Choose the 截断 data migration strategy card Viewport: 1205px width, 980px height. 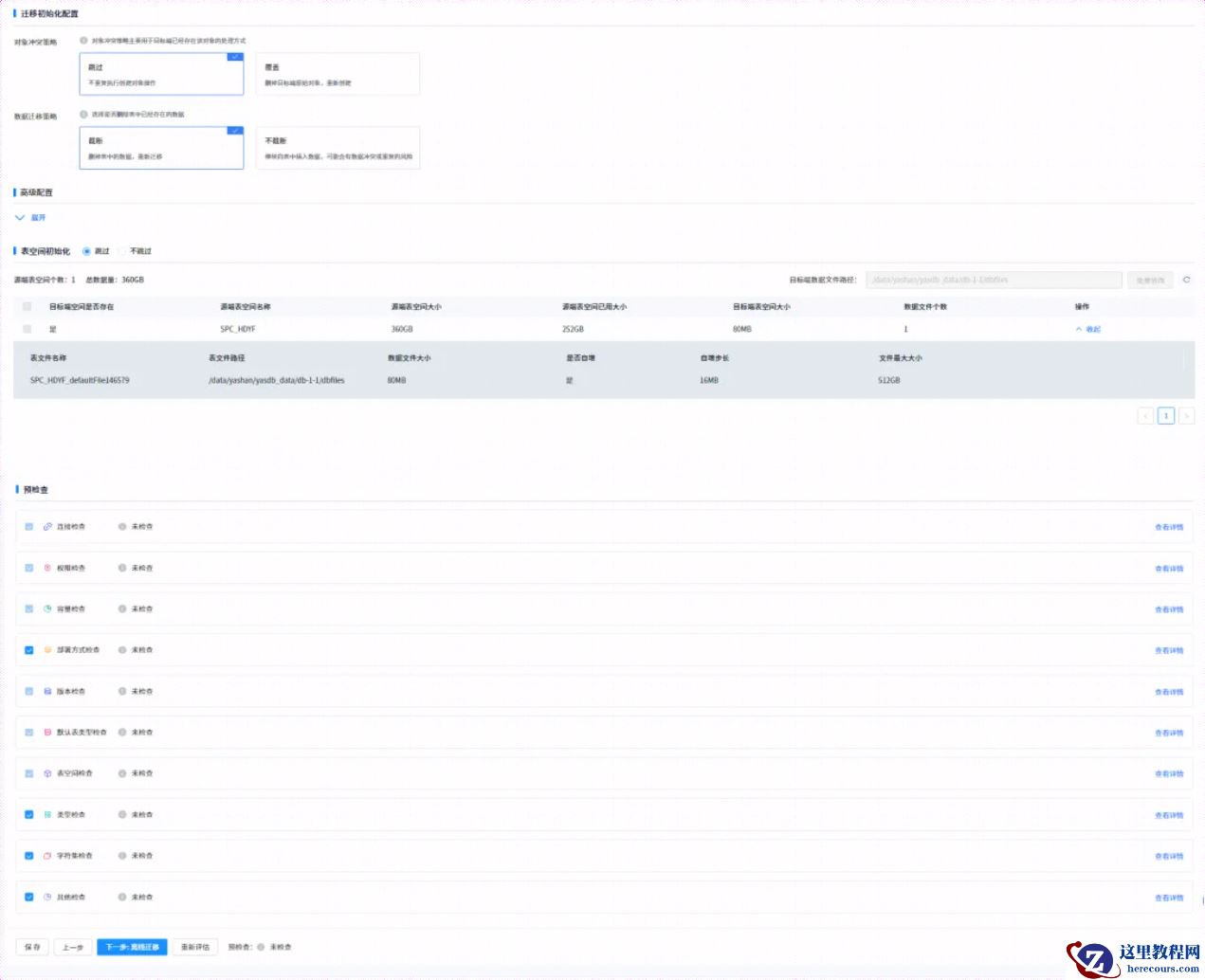click(161, 148)
